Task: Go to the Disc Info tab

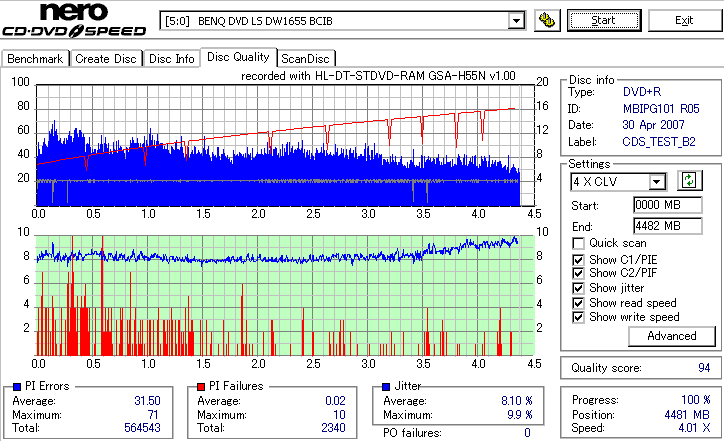Action: (172, 59)
